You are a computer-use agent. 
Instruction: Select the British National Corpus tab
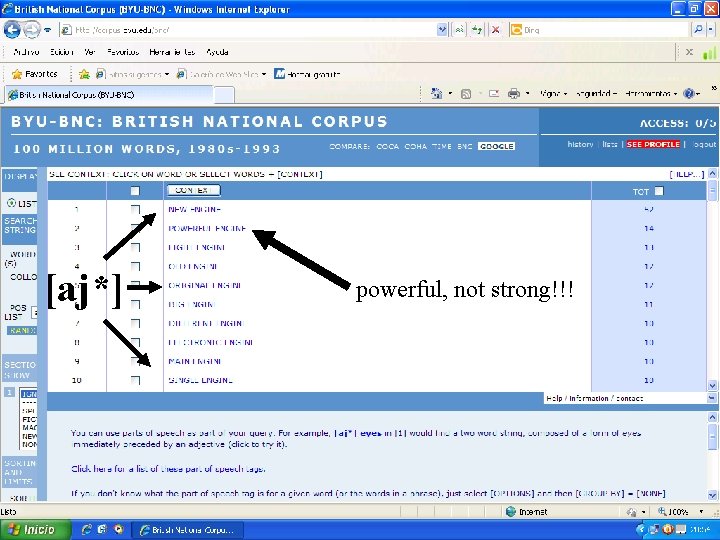(109, 95)
